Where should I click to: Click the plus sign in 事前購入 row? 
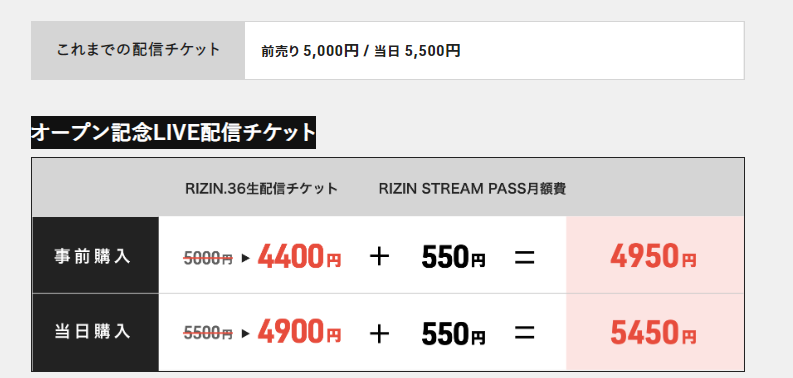click(x=379, y=257)
